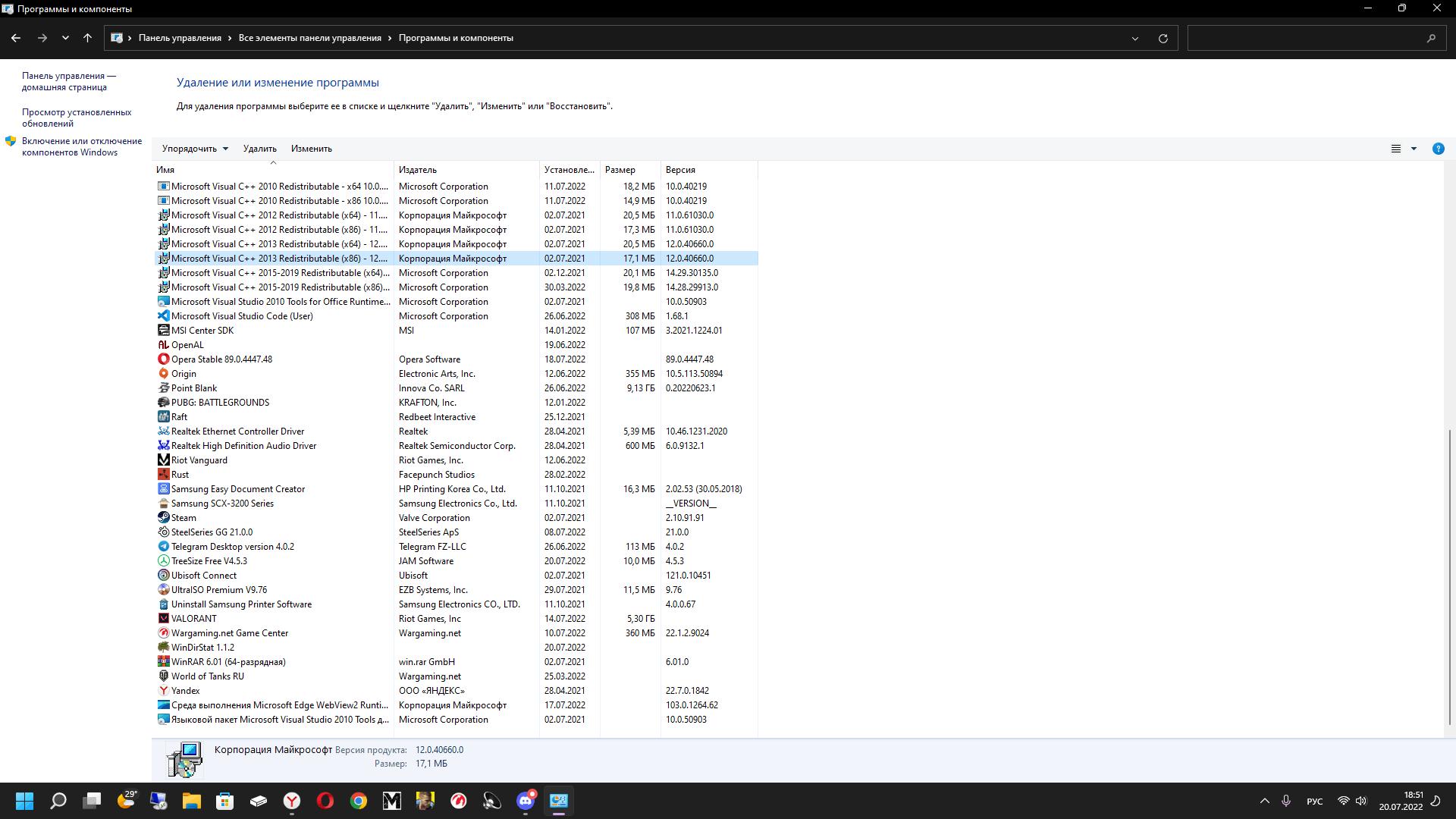Open the Chrome taskbar icon
This screenshot has height=819, width=1456.
(x=359, y=801)
